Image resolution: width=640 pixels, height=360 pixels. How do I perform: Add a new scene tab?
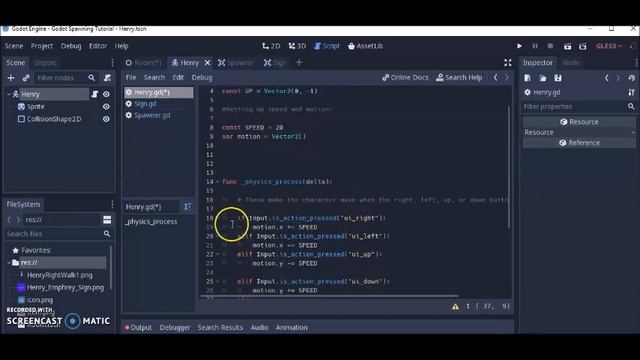(x=299, y=62)
